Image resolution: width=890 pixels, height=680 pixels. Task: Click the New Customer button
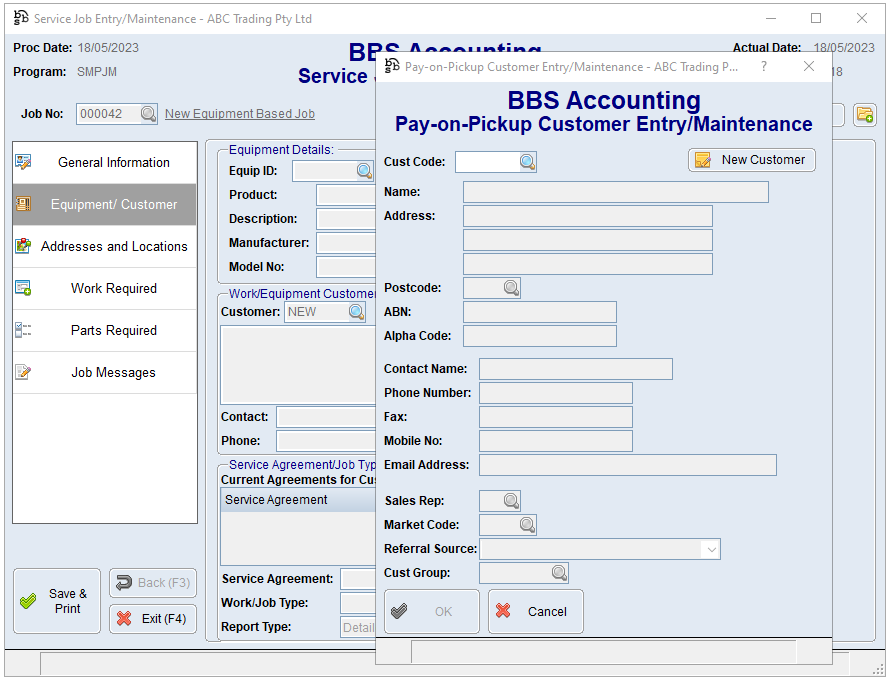click(751, 160)
